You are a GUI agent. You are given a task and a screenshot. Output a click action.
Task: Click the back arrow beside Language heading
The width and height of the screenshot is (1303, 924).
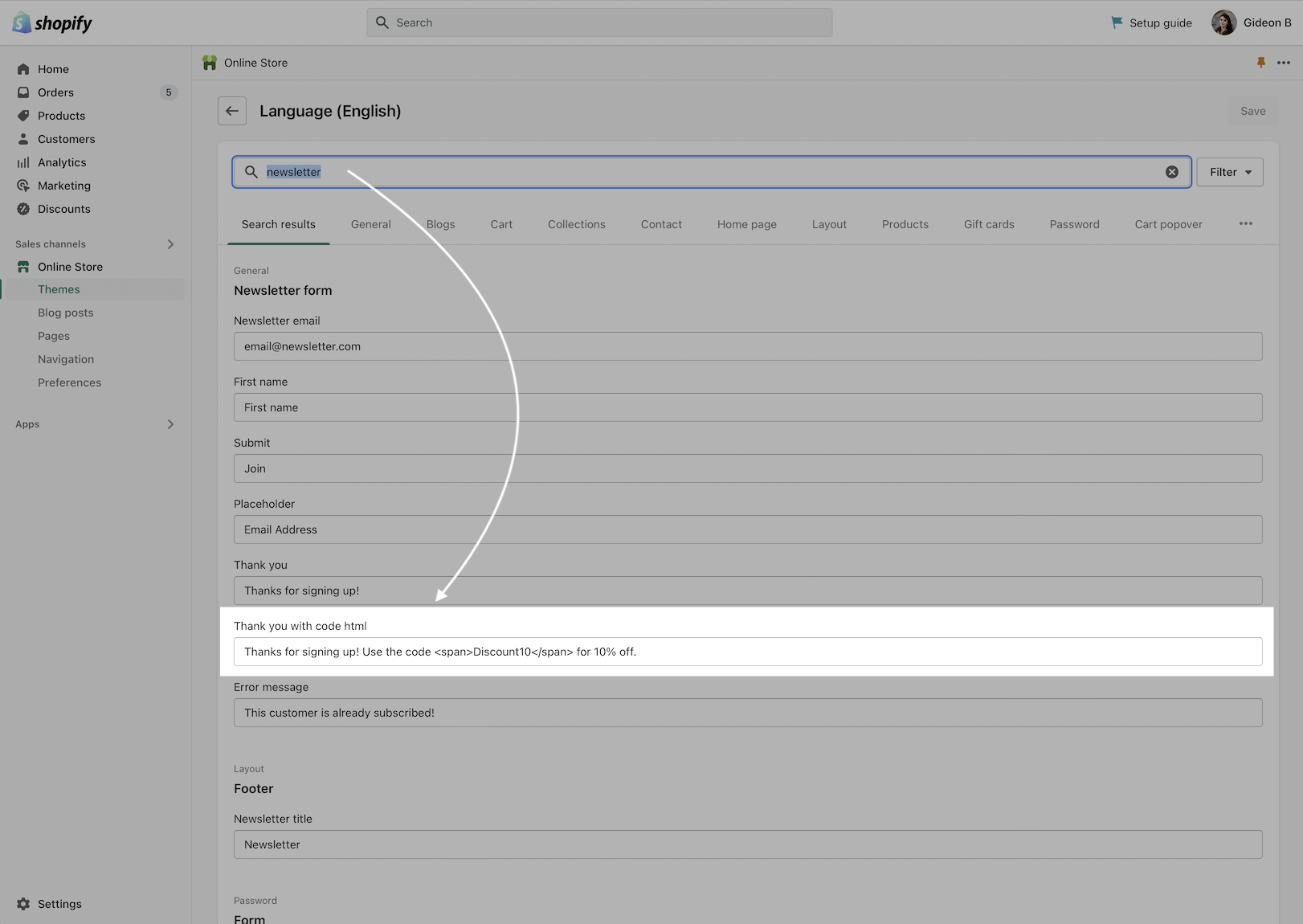[232, 111]
